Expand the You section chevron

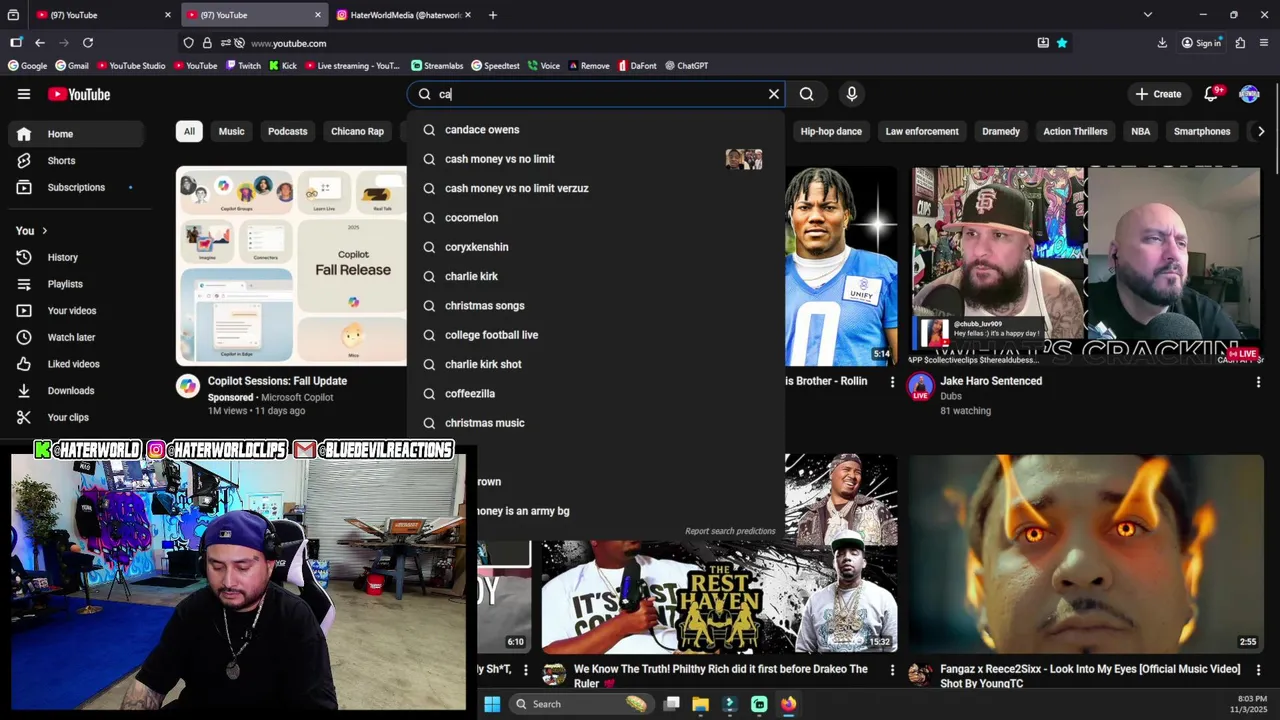coord(44,231)
